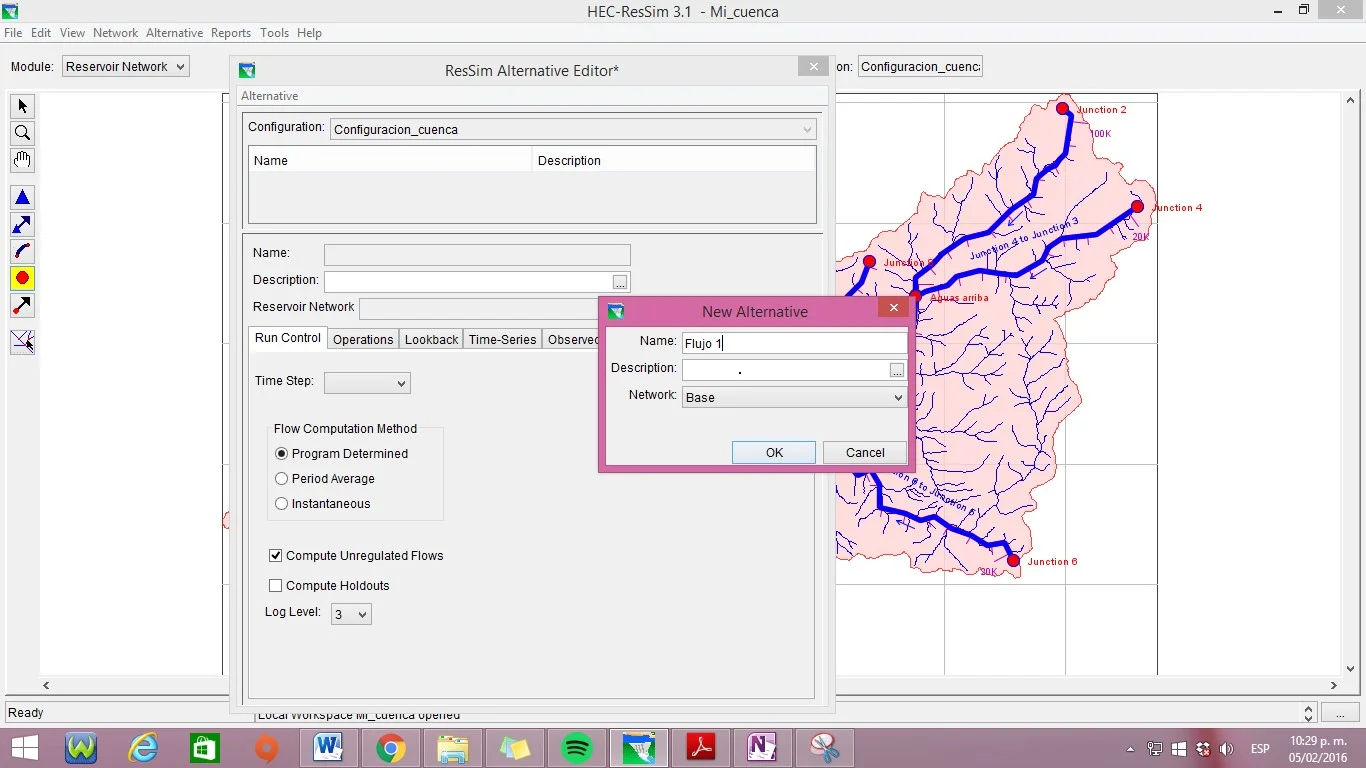Click the HEC-ResSim app icon in title bar
The height and width of the screenshot is (768, 1366).
(x=11, y=11)
